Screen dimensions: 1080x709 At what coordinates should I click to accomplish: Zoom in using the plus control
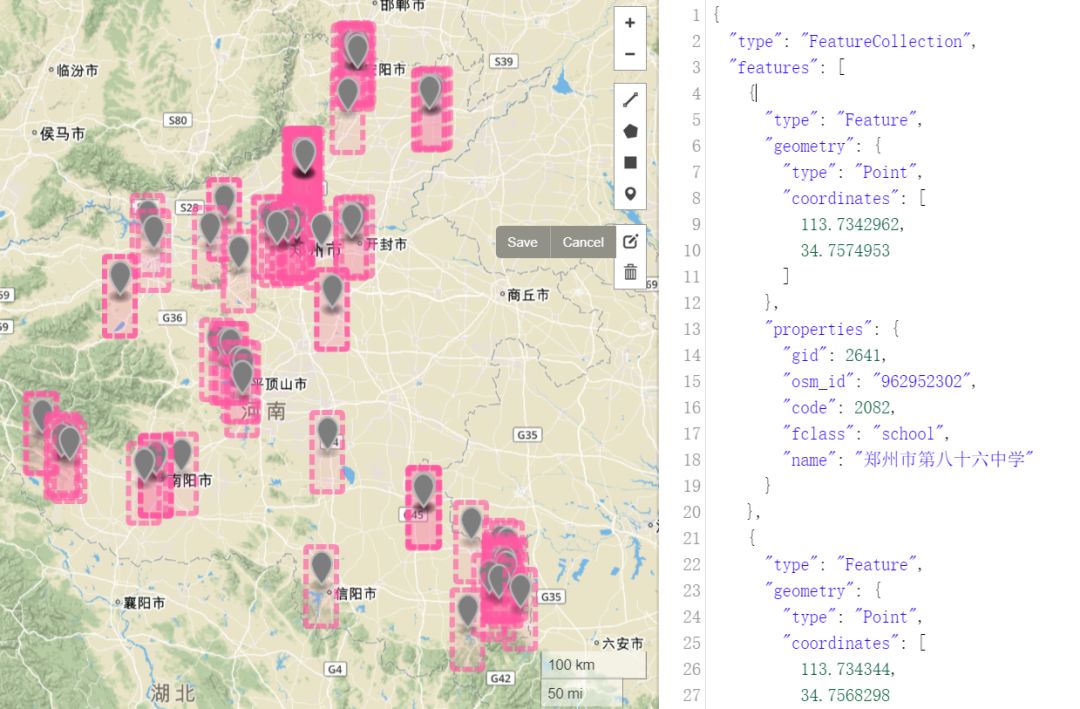[x=629, y=22]
